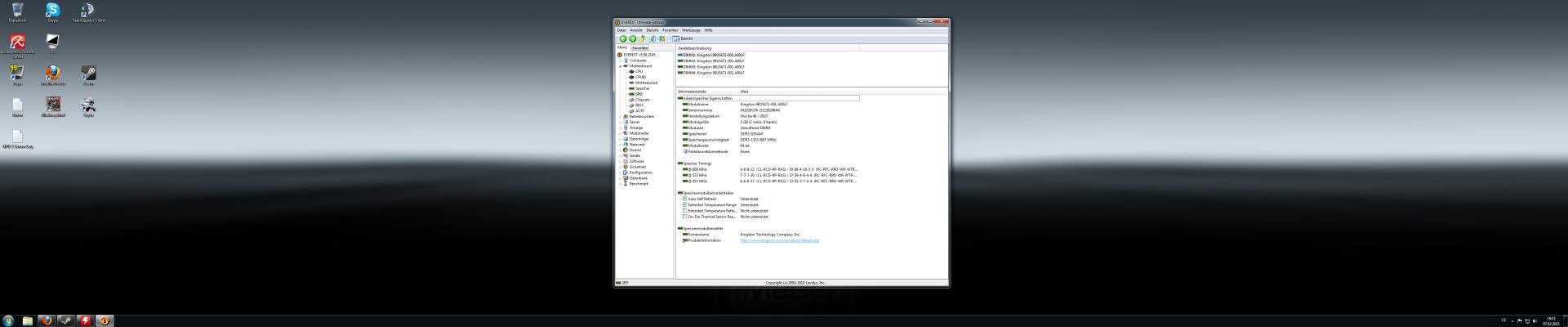Open the Ansicht menu

(636, 30)
